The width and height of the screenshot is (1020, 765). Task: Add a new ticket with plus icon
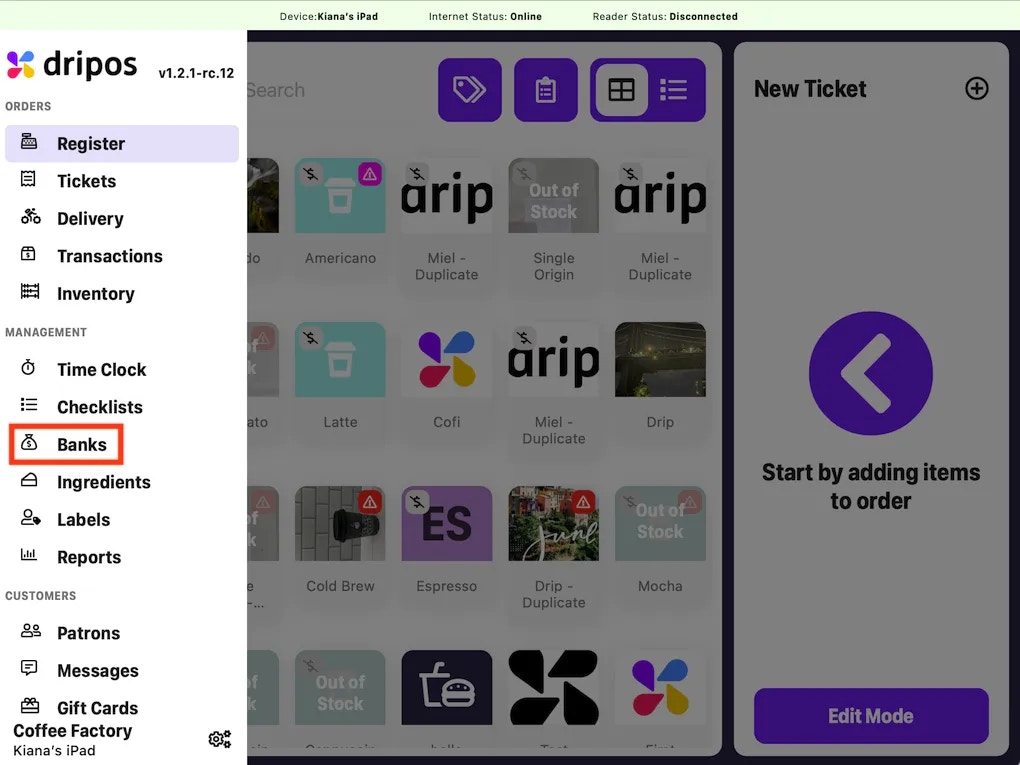976,88
